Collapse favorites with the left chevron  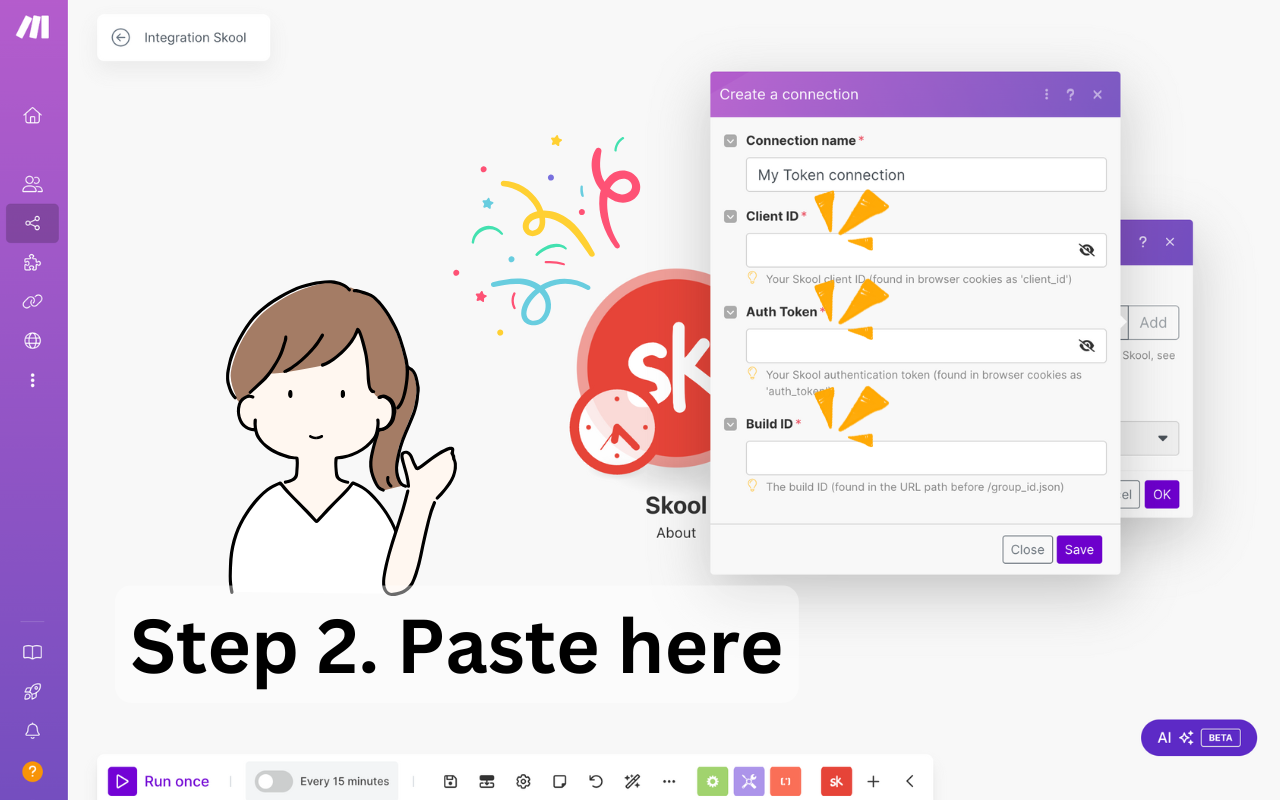[x=910, y=781]
